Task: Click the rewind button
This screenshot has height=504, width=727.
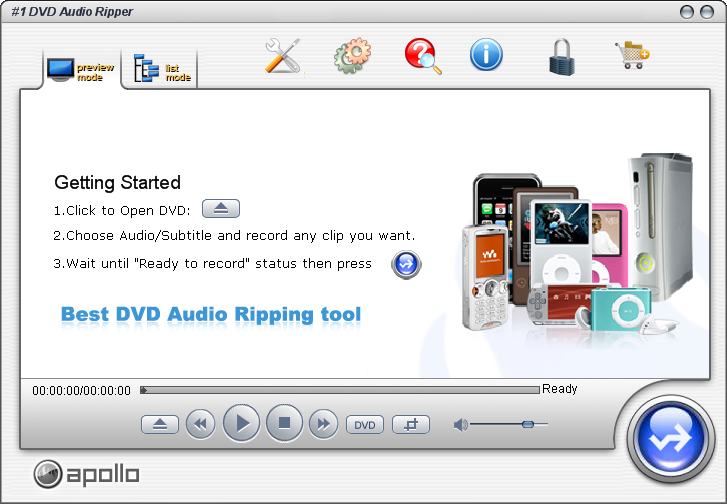Action: (x=201, y=425)
